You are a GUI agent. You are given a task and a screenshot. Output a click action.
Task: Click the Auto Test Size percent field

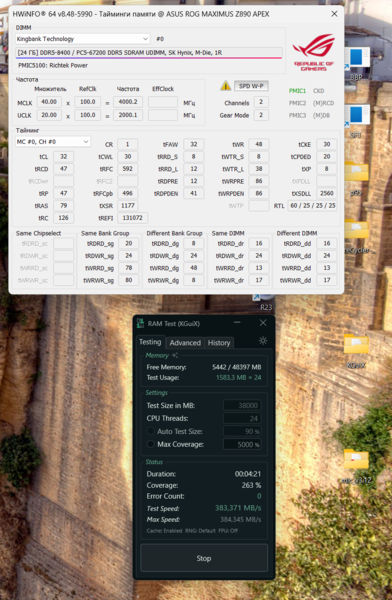click(242, 432)
